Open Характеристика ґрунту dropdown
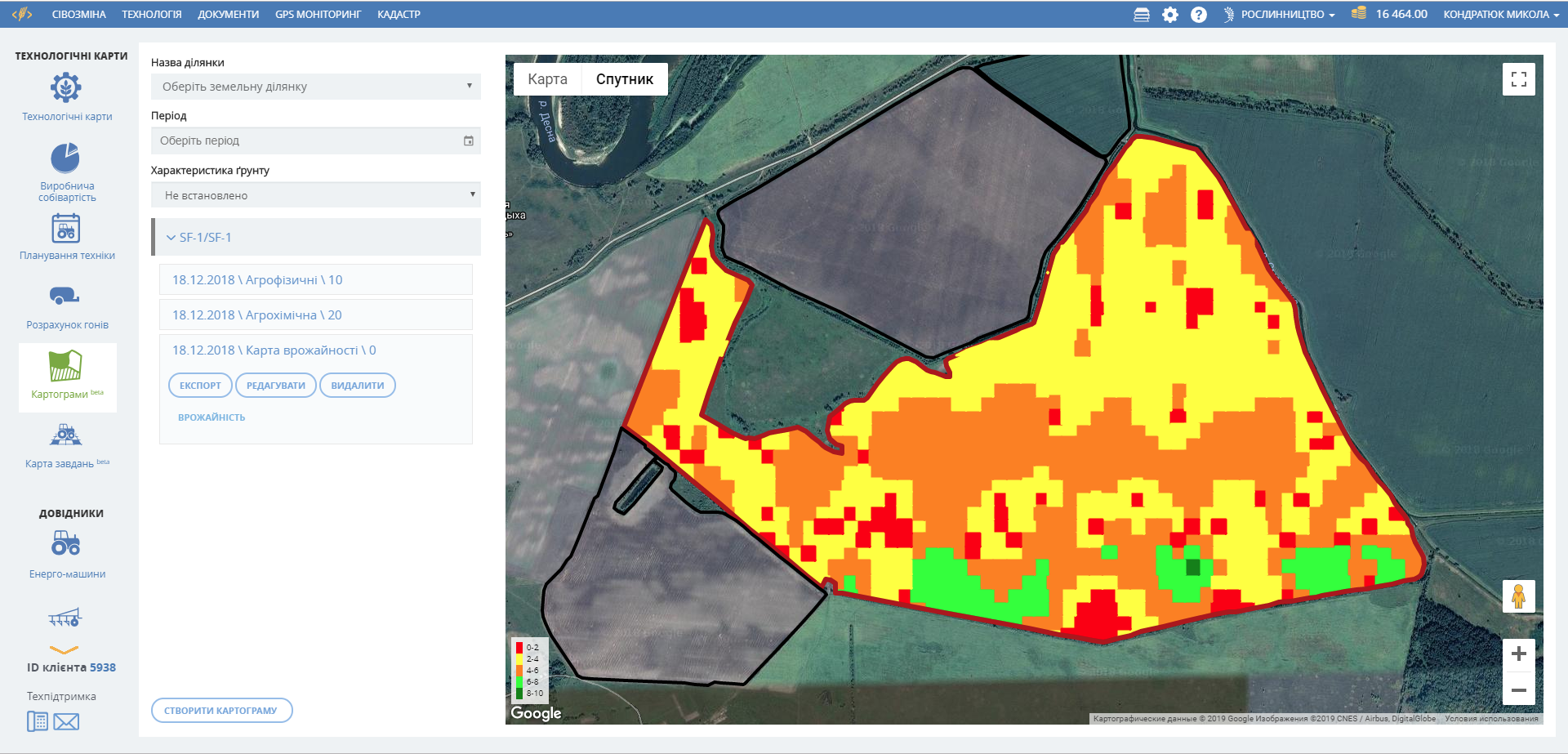The height and width of the screenshot is (754, 1568). tap(315, 195)
